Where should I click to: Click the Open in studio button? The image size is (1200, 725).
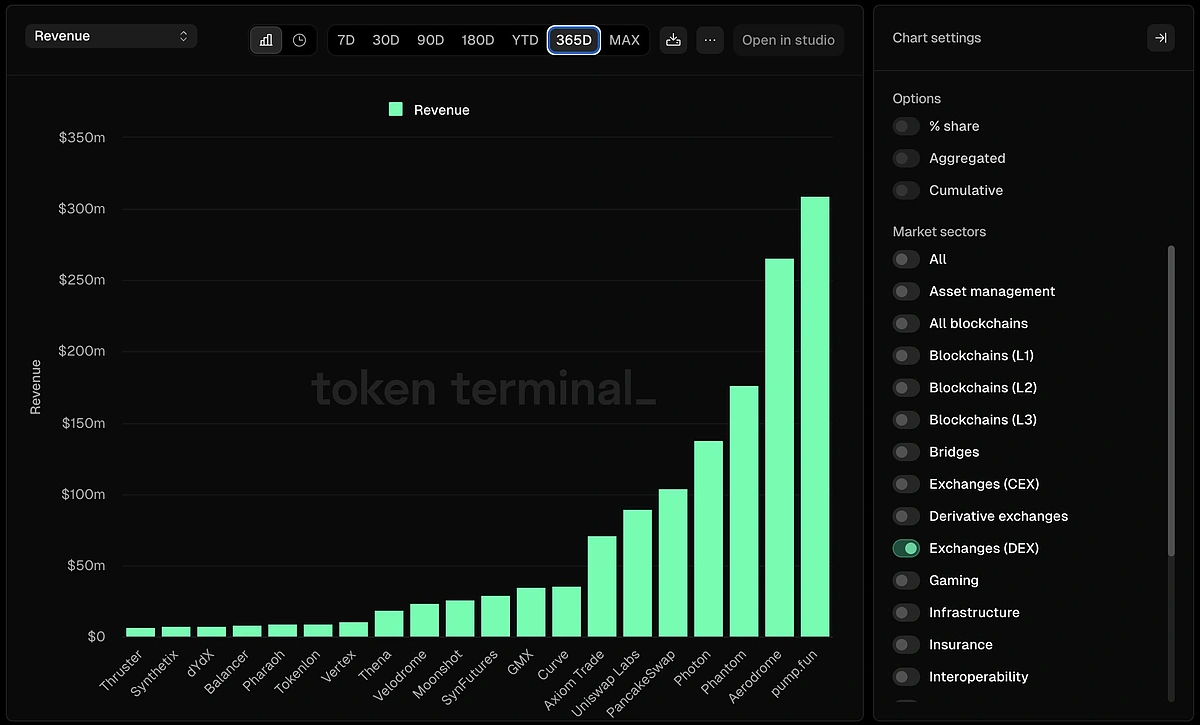pos(788,40)
